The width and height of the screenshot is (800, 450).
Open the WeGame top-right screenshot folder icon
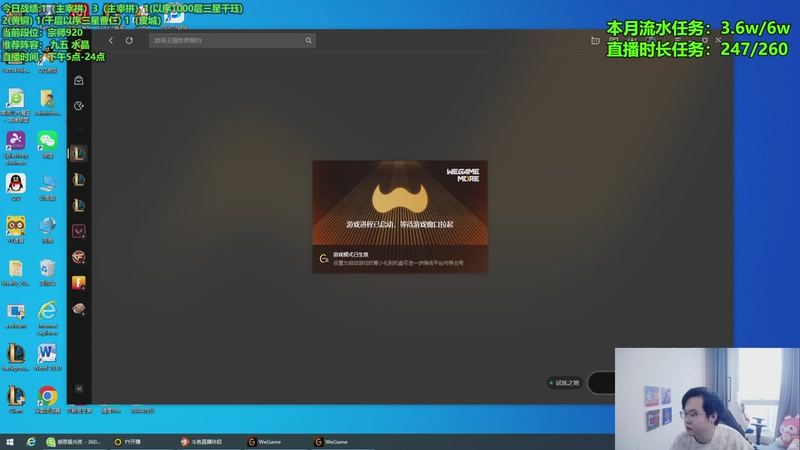point(595,40)
